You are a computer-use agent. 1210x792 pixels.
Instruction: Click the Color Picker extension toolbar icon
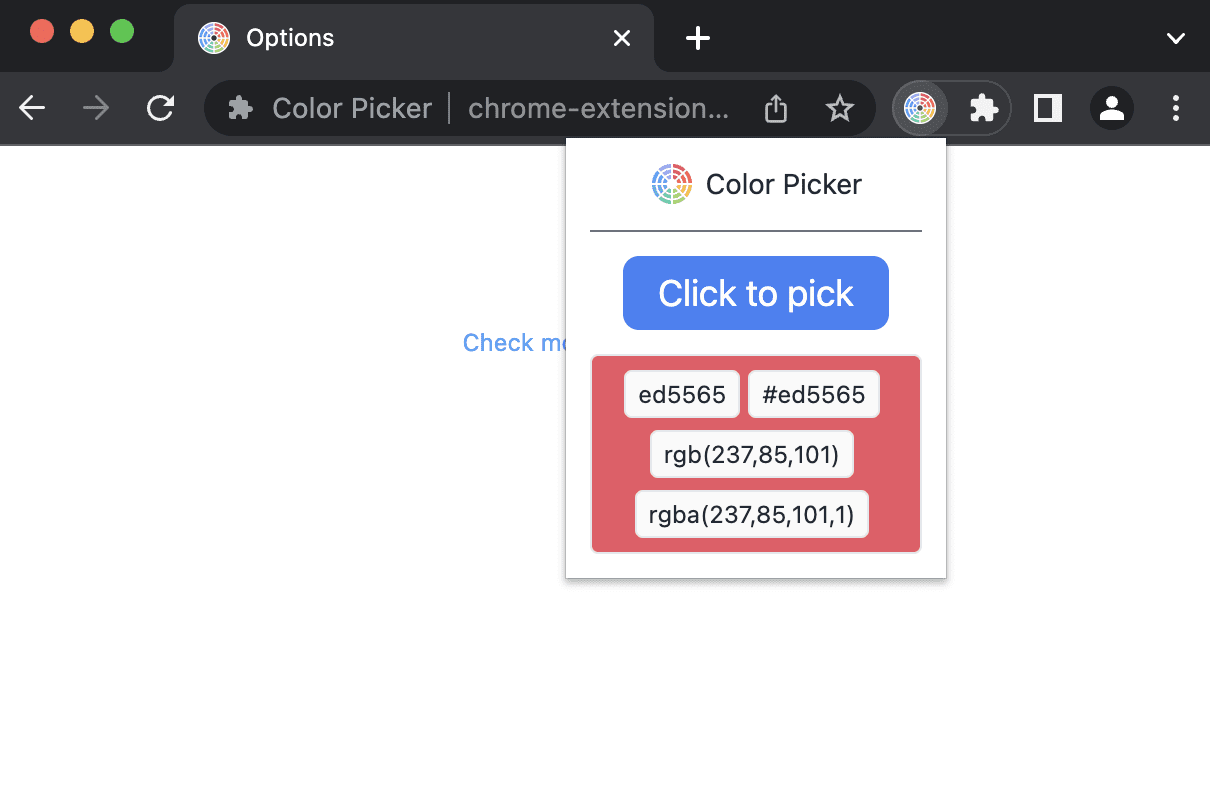[x=919, y=108]
